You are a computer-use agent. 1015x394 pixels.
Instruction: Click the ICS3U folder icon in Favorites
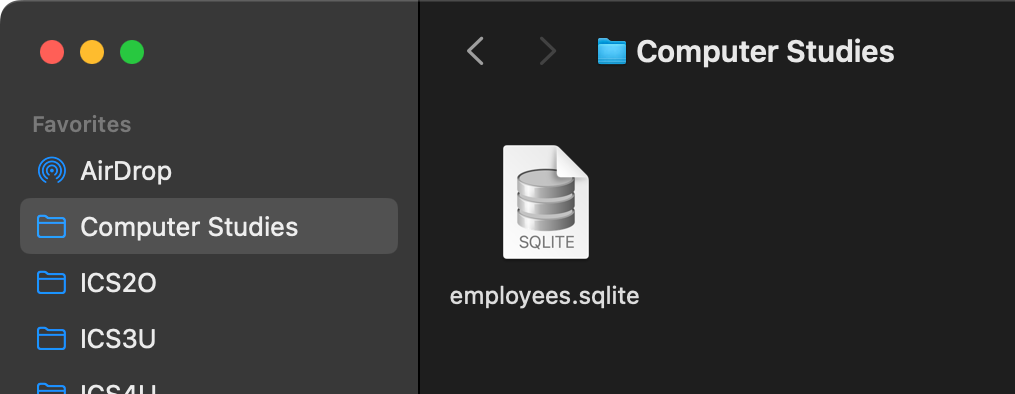pyautogui.click(x=52, y=338)
